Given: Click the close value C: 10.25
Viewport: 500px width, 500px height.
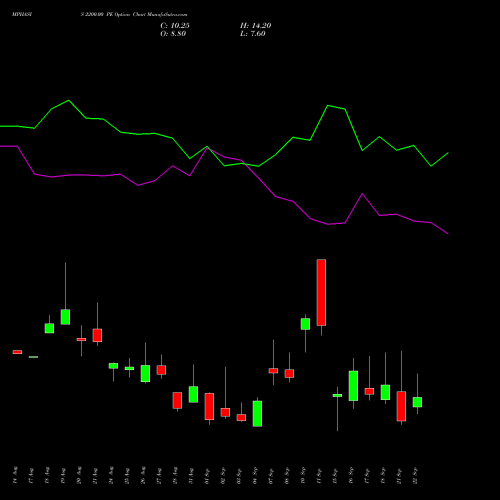Looking at the screenshot, I should click(x=175, y=26).
